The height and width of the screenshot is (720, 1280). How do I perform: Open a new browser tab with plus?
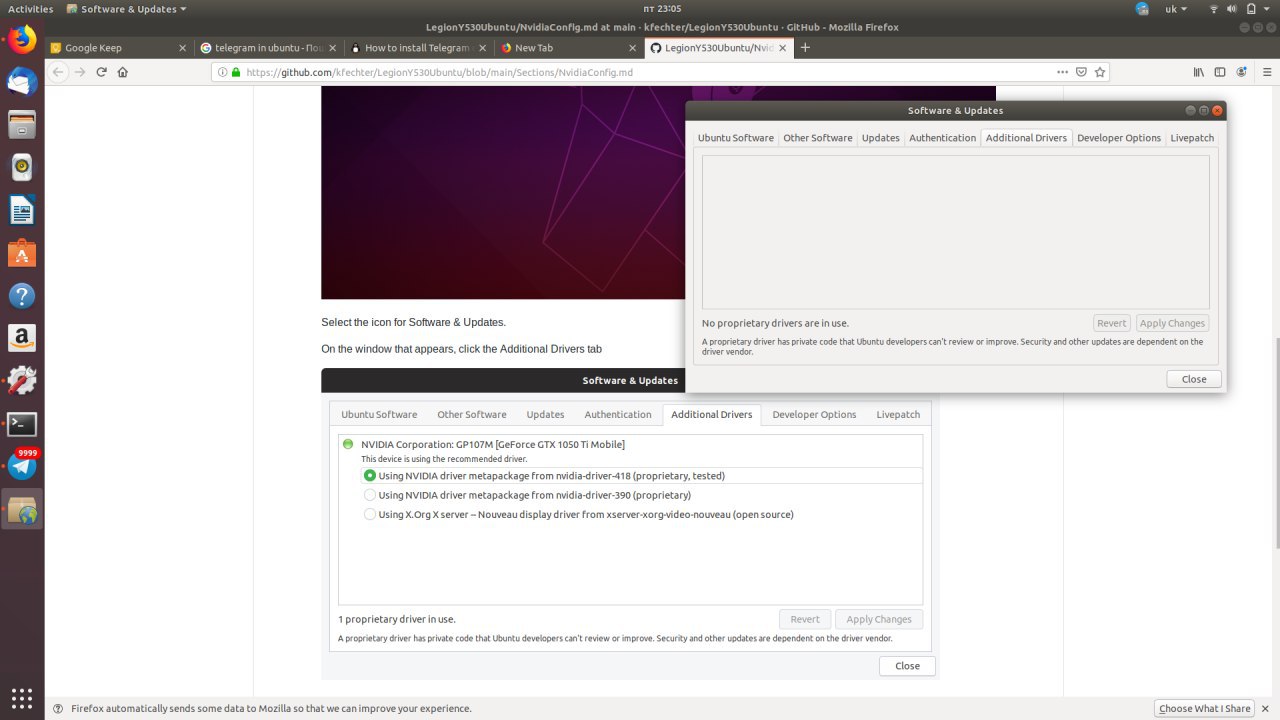(806, 47)
